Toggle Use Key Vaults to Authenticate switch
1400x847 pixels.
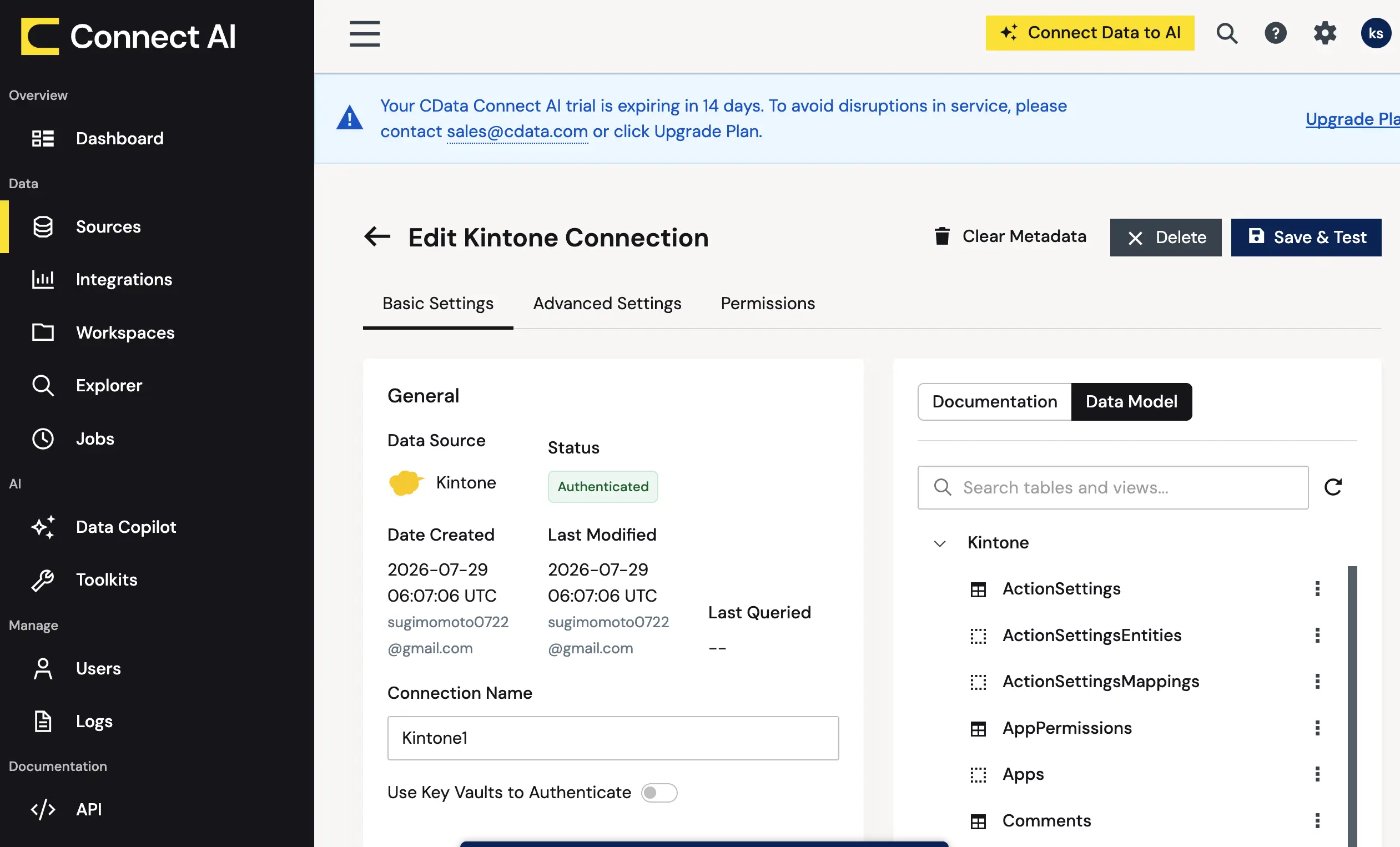point(659,793)
